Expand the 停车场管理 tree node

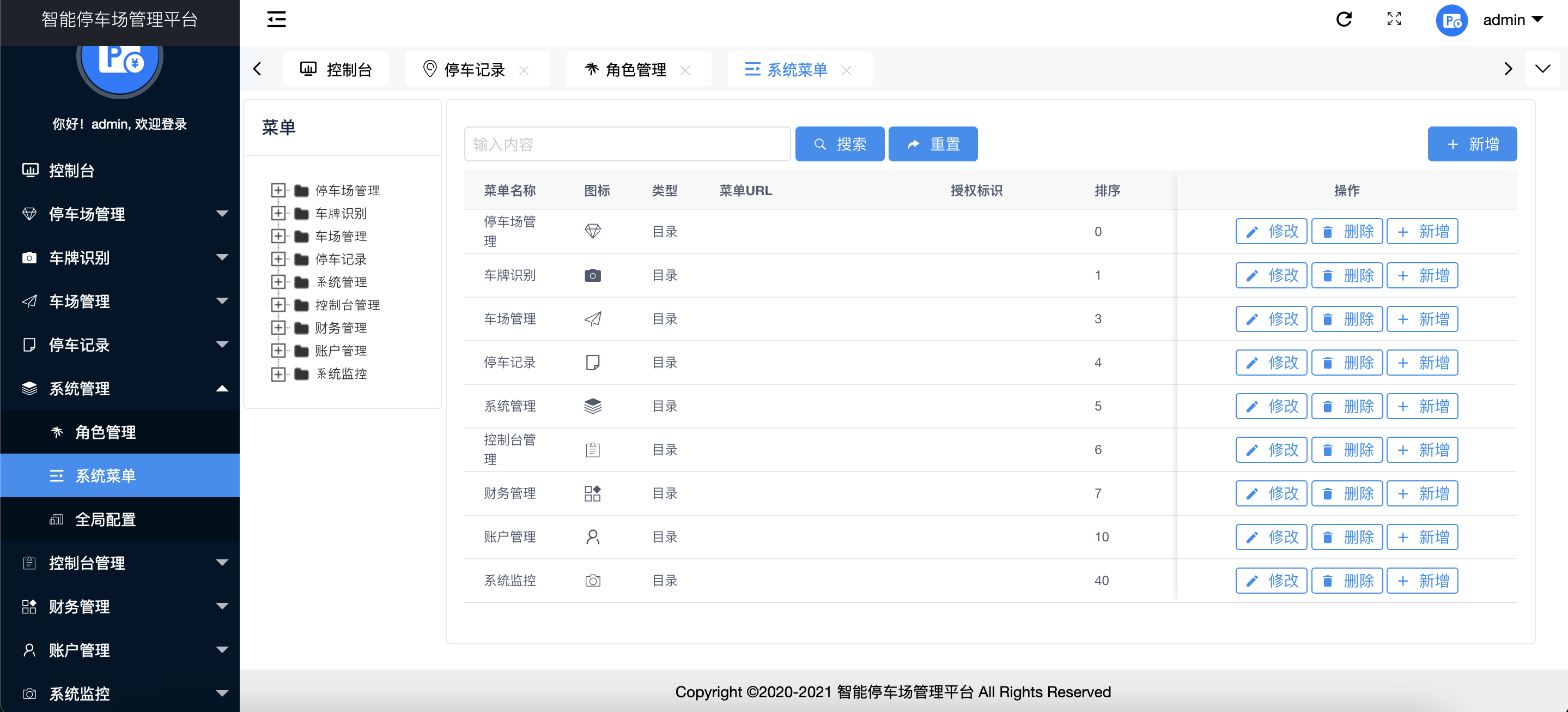pyautogui.click(x=278, y=190)
